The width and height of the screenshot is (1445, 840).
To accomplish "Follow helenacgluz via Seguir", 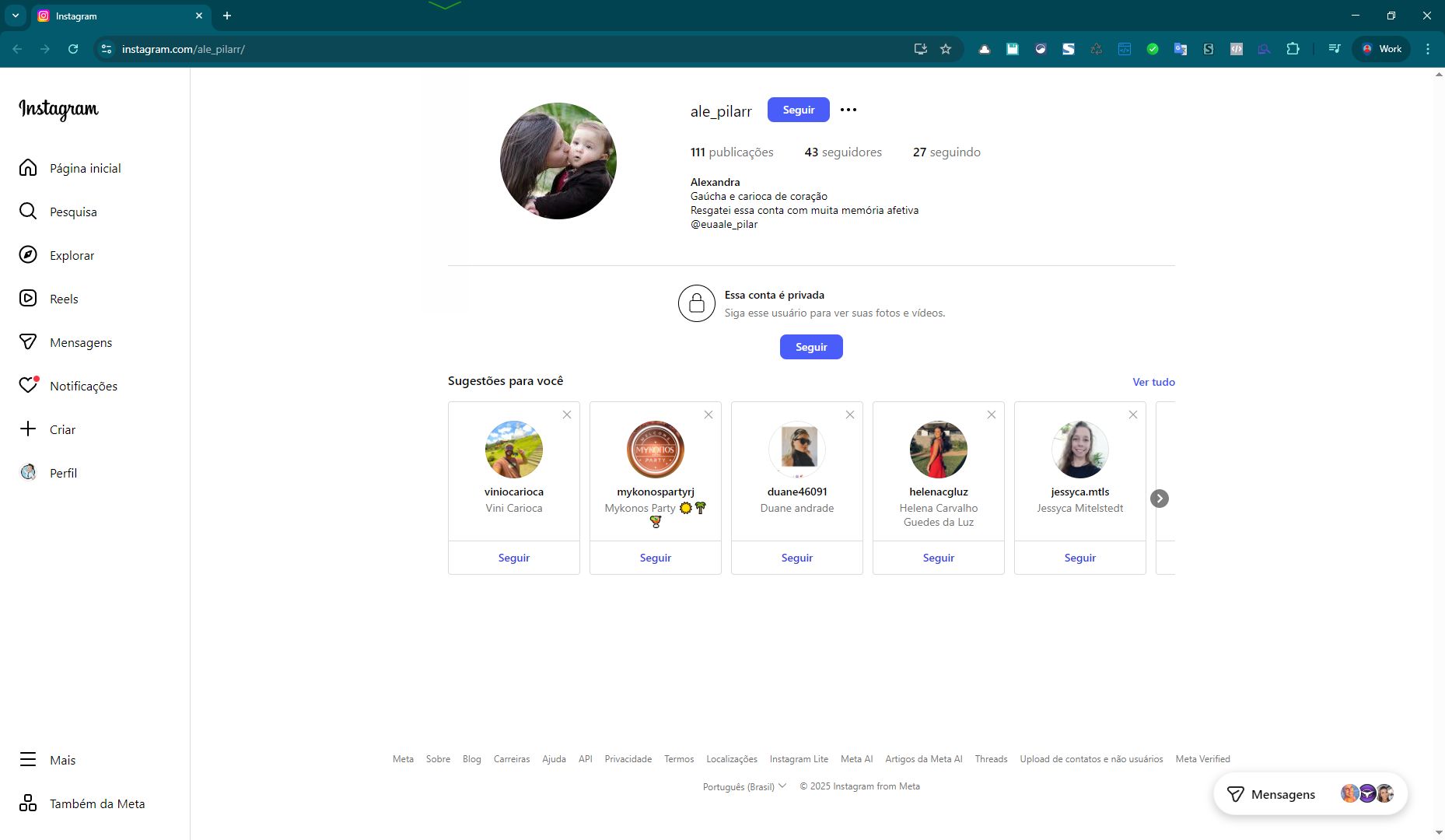I will pos(939,558).
